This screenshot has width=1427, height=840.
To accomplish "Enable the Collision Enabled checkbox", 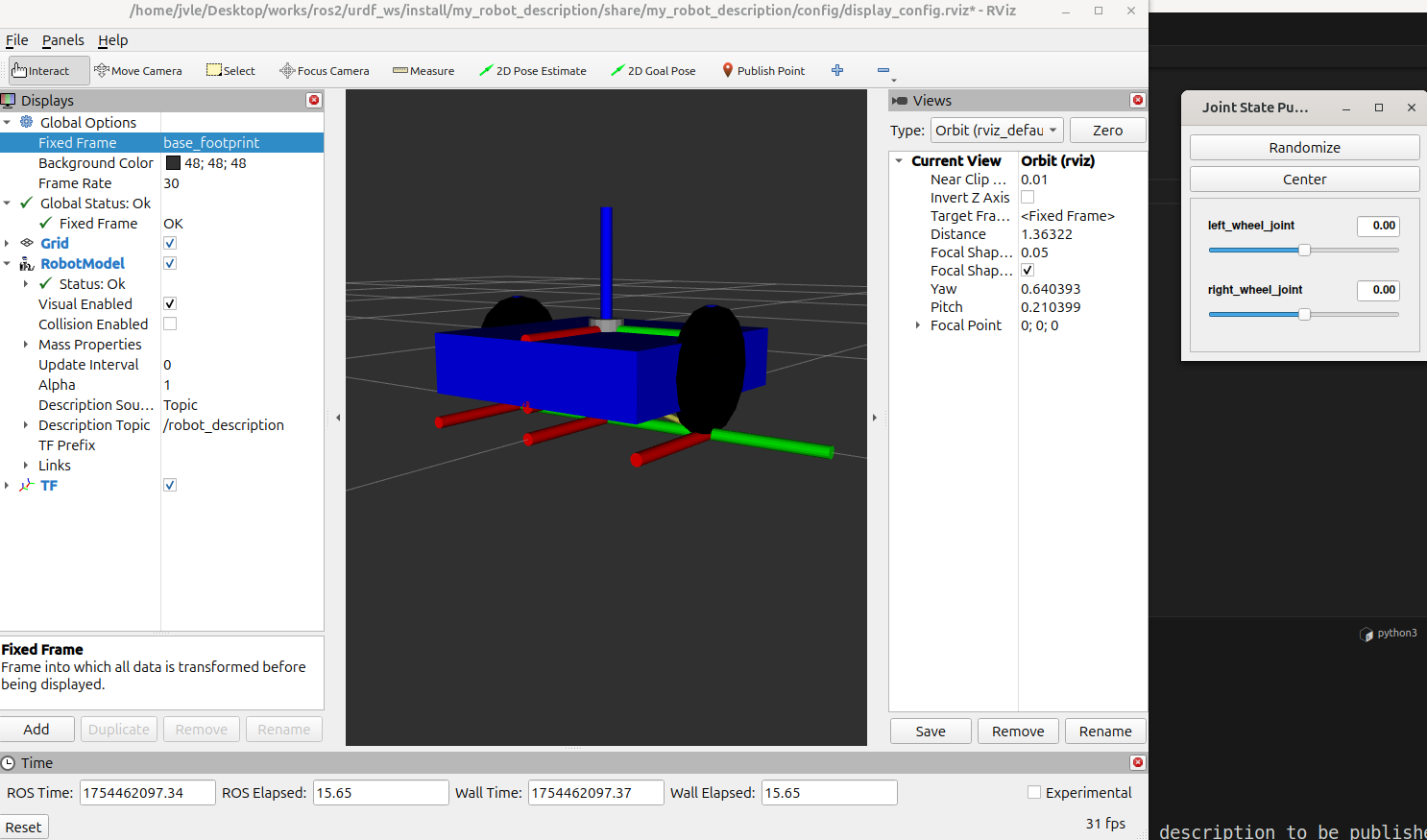I will tap(170, 324).
